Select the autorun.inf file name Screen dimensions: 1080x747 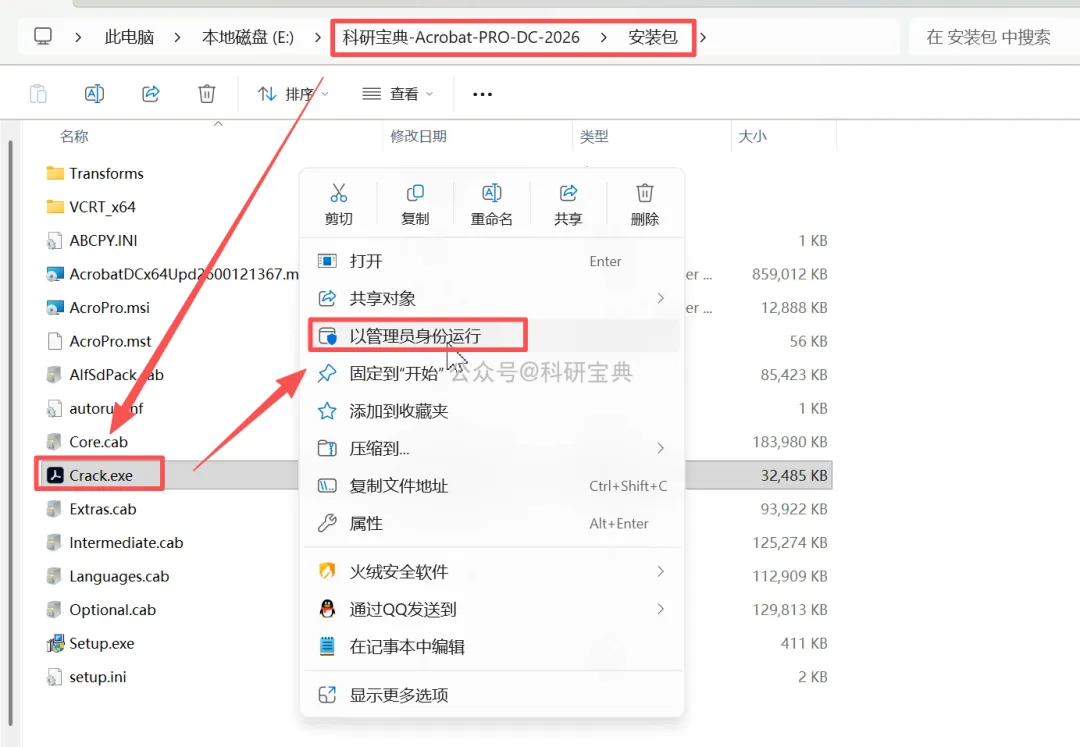point(106,408)
